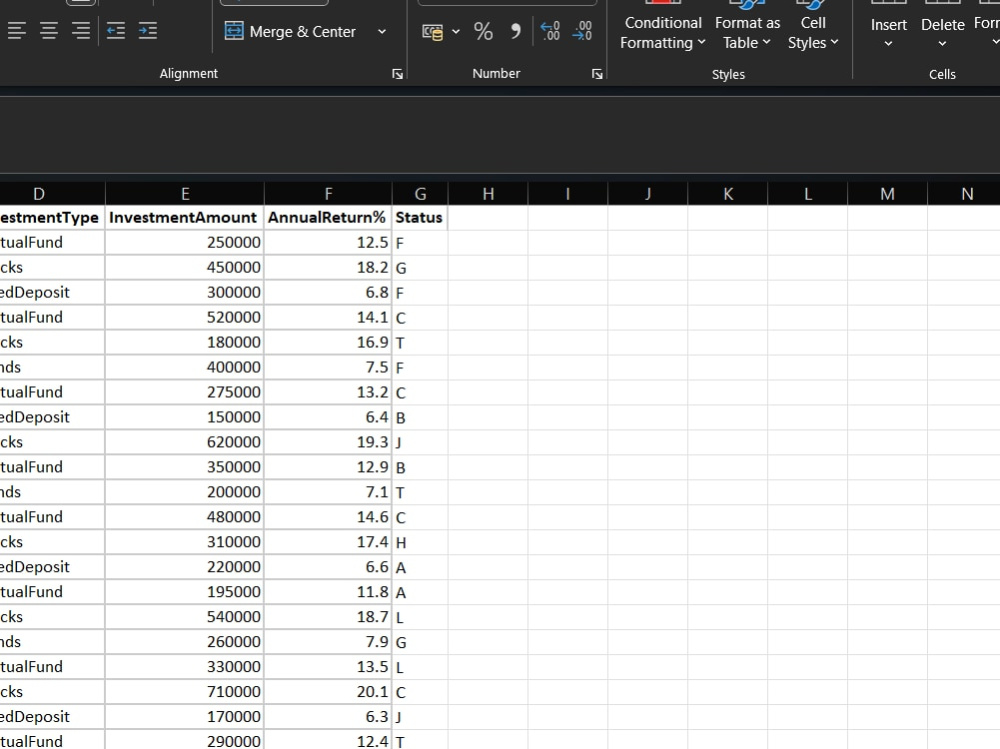Click the Align Right icon
1000x749 pixels.
coord(81,31)
